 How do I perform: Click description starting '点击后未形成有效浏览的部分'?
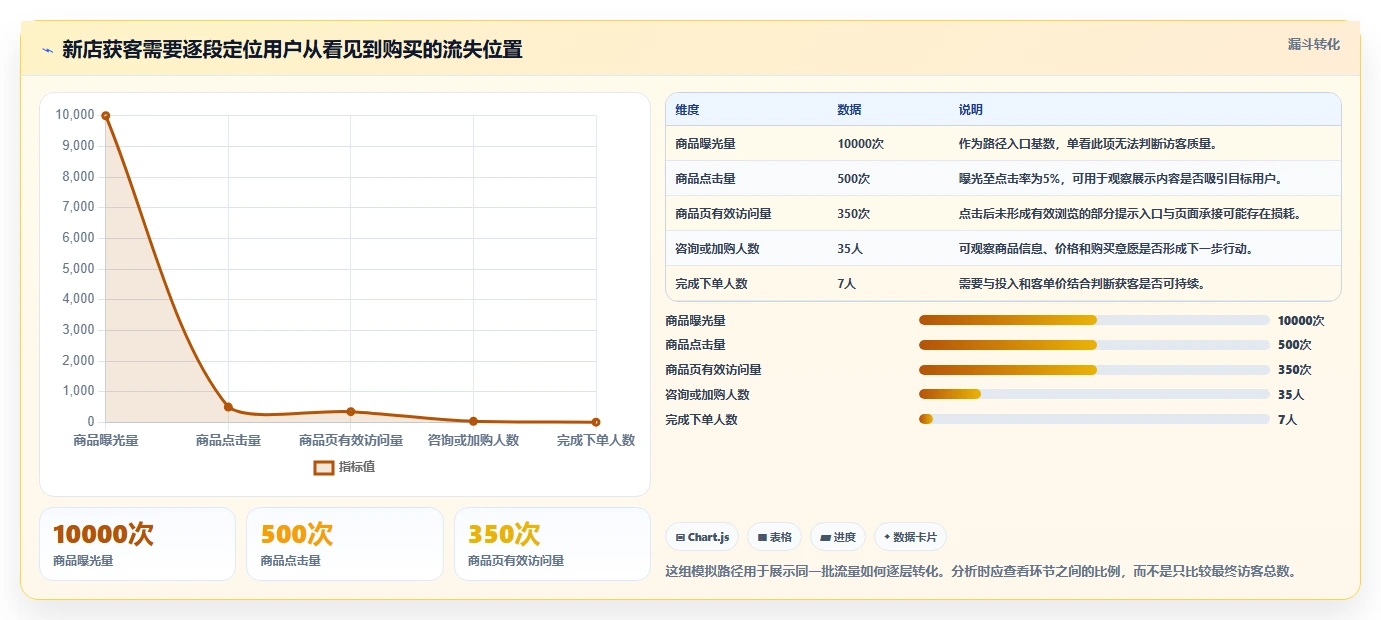1130,214
